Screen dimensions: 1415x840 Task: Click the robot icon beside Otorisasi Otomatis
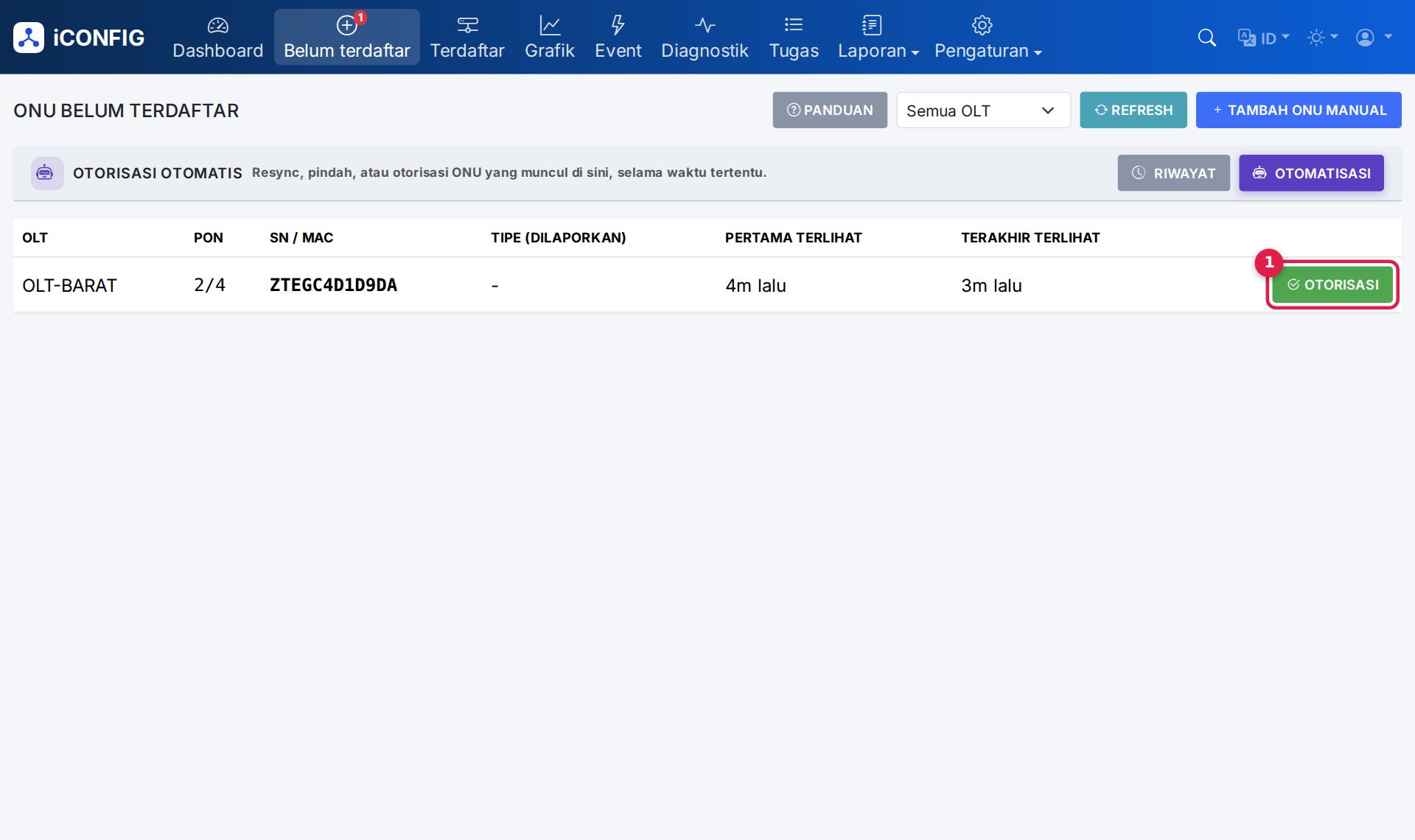click(x=46, y=173)
